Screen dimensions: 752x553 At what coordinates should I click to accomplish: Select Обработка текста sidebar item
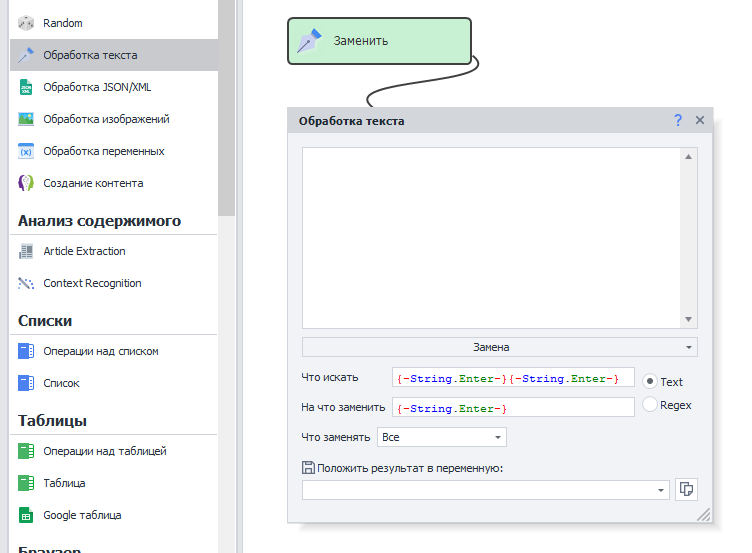[114, 55]
